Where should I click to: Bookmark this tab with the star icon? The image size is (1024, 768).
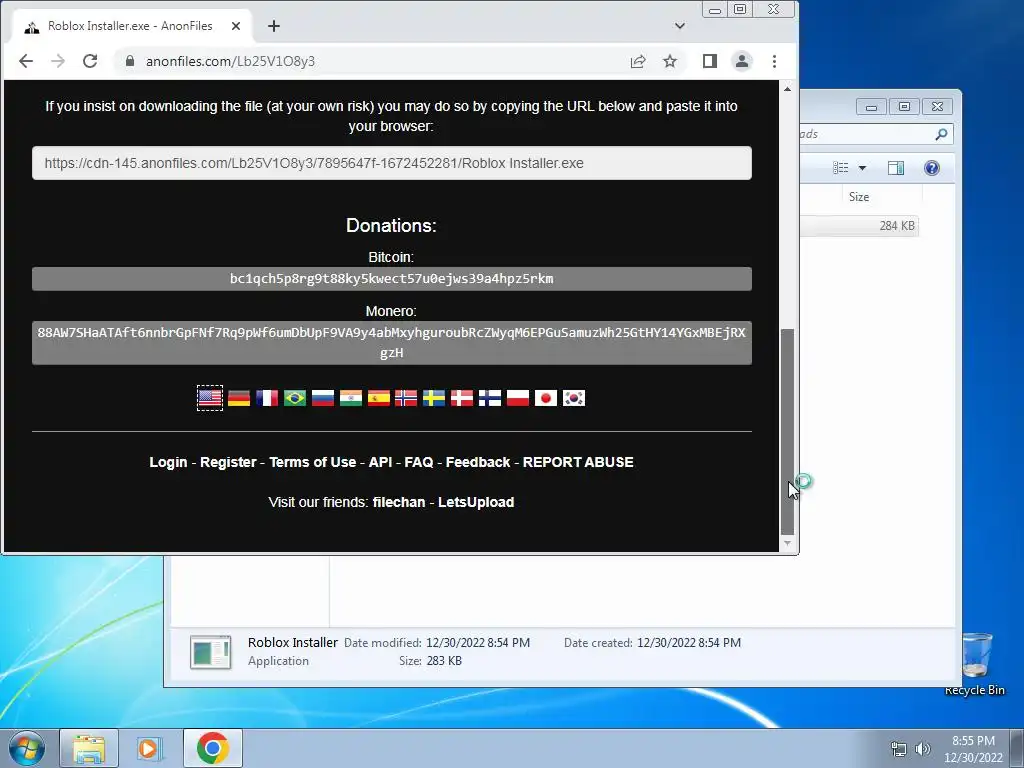tap(670, 61)
